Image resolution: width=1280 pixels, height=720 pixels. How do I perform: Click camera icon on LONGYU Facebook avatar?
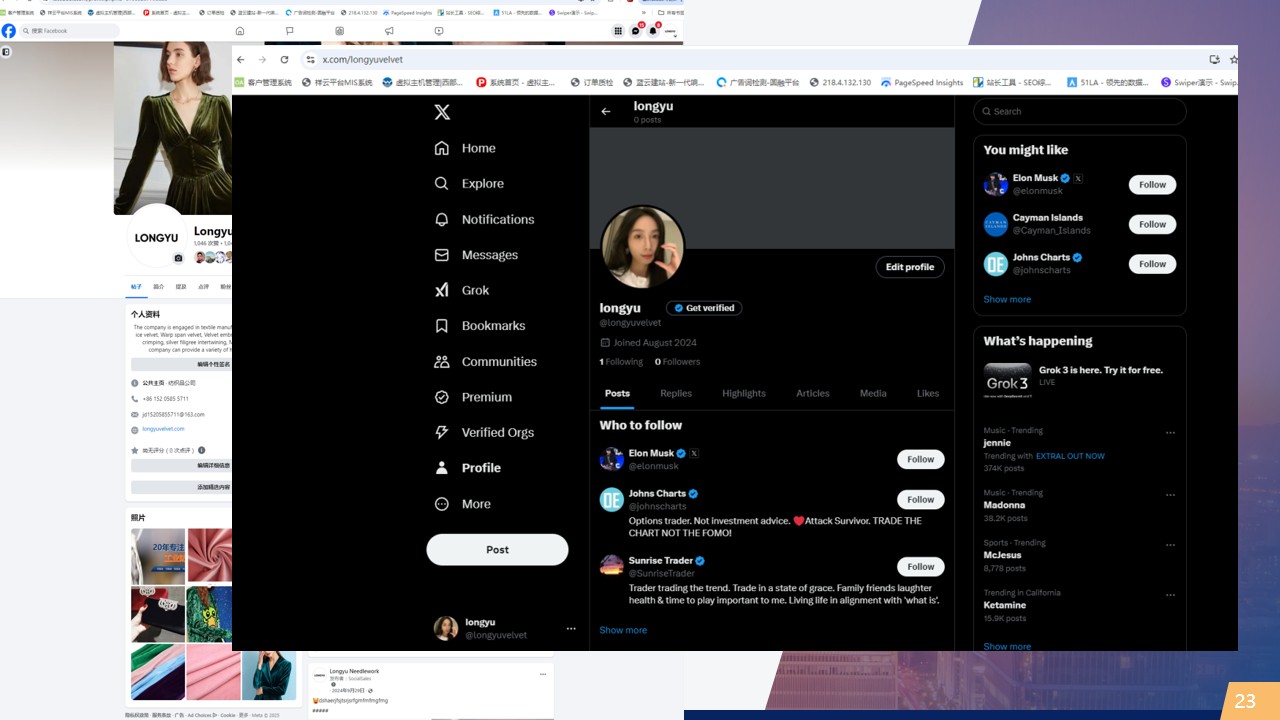(178, 258)
